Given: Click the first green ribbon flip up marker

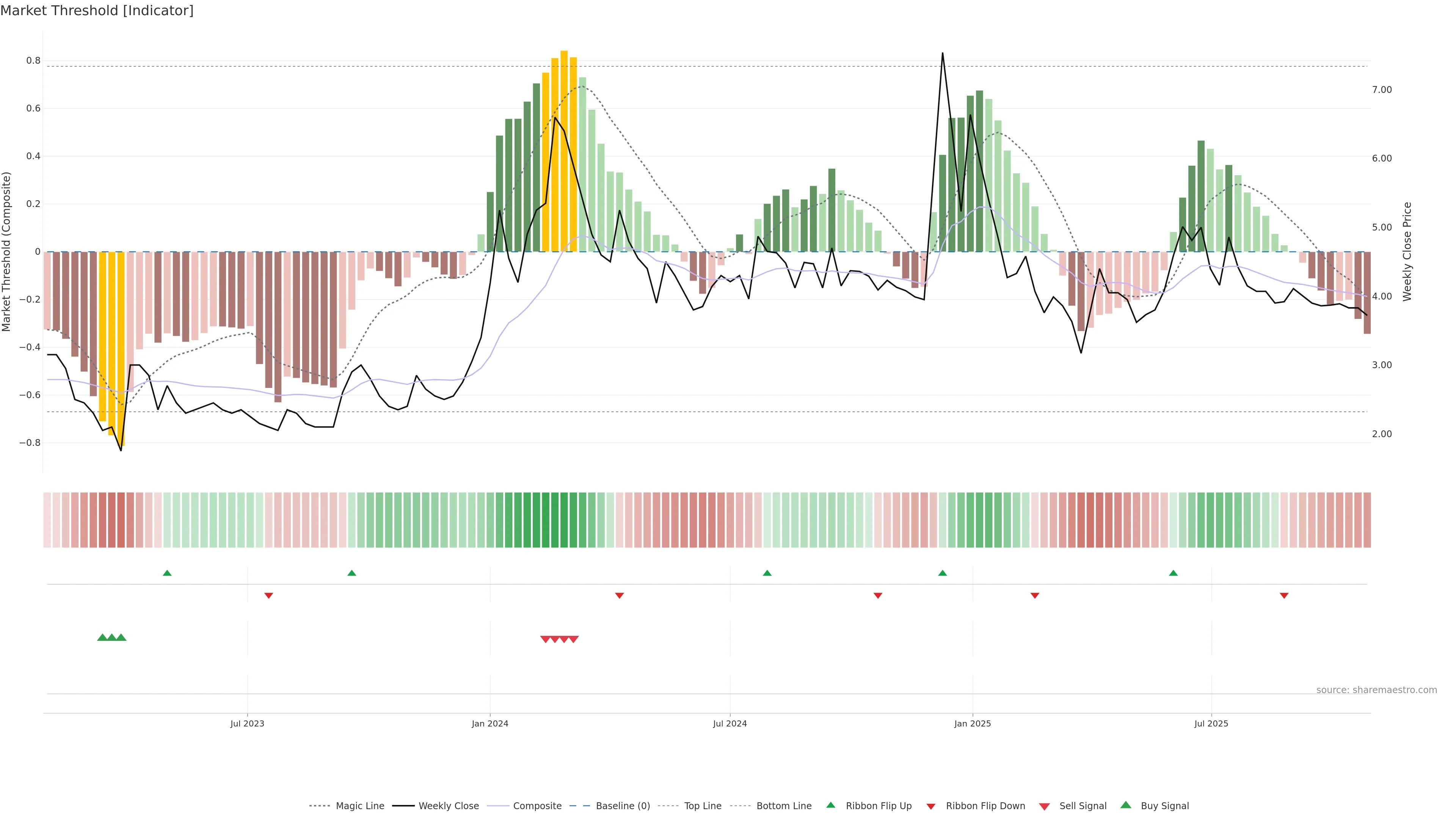Looking at the screenshot, I should click(167, 573).
